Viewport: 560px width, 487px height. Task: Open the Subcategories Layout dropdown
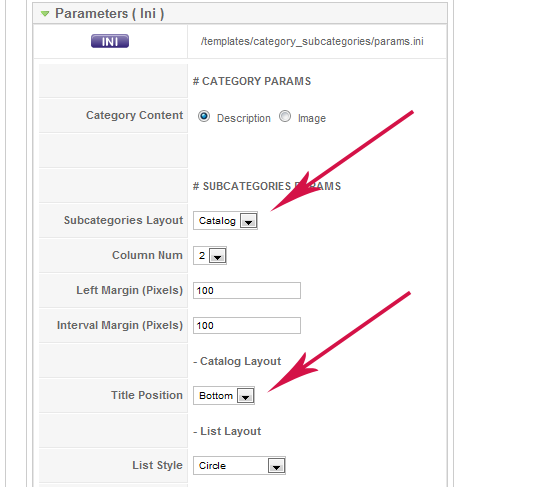225,221
